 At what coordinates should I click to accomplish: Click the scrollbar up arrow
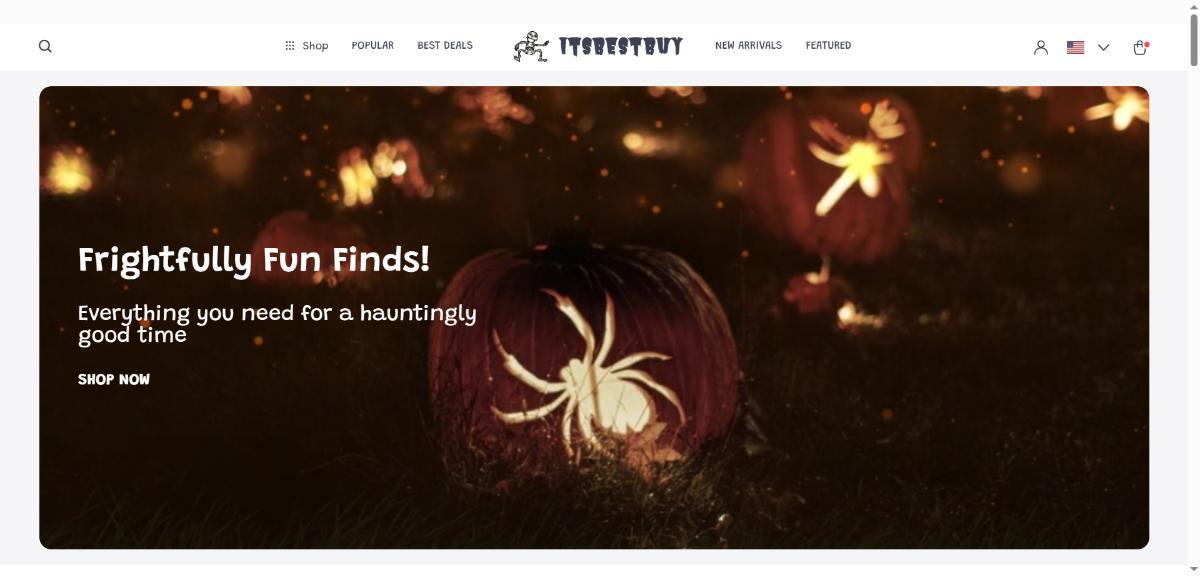click(1193, 7)
